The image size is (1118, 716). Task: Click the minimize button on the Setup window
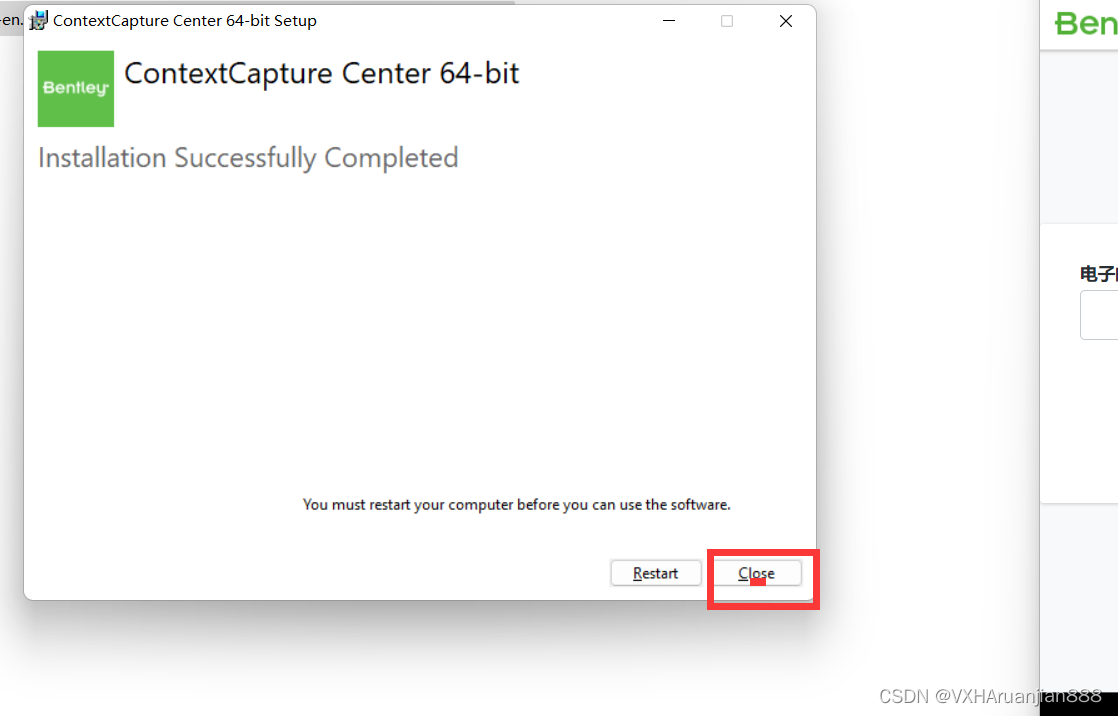tap(669, 20)
